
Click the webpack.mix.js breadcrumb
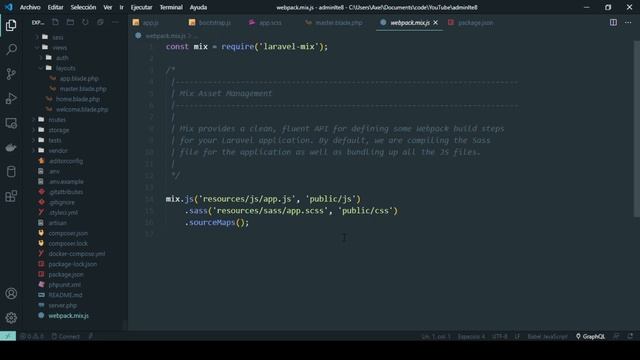tap(165, 36)
